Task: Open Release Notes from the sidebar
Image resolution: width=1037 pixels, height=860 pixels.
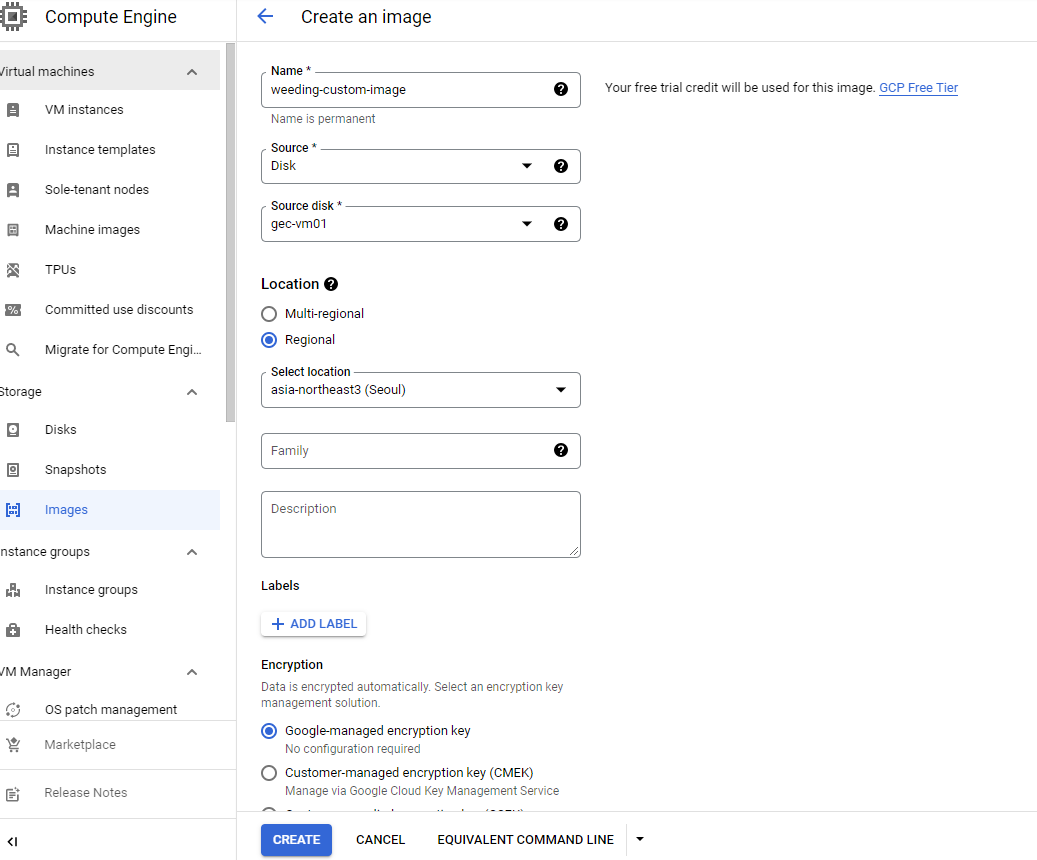Action: point(85,793)
